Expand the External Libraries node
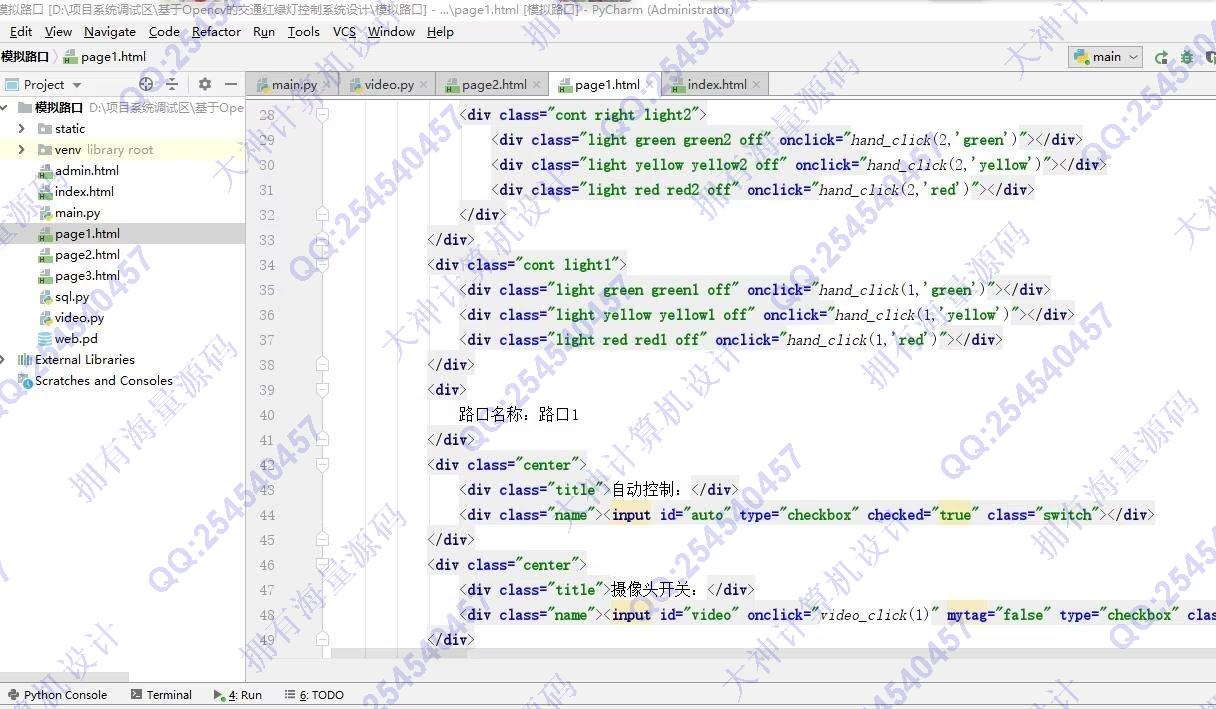Image resolution: width=1216 pixels, height=709 pixels. [5, 360]
